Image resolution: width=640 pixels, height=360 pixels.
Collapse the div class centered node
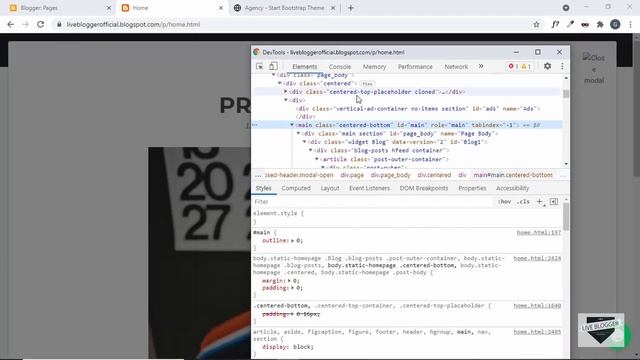[280, 83]
